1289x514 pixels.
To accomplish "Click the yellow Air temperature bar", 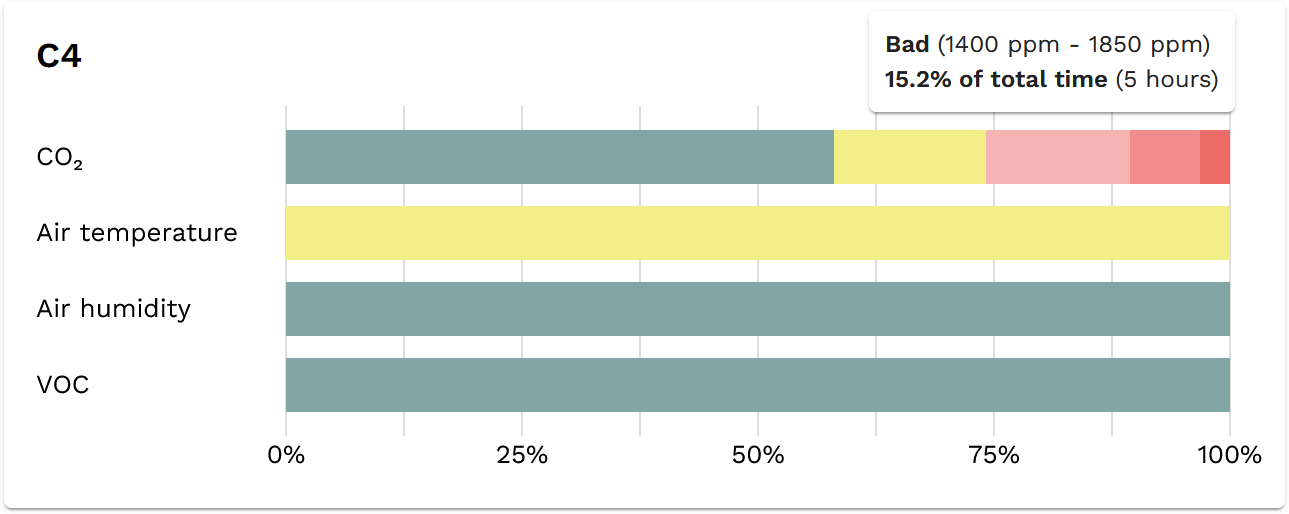I will pos(757,233).
